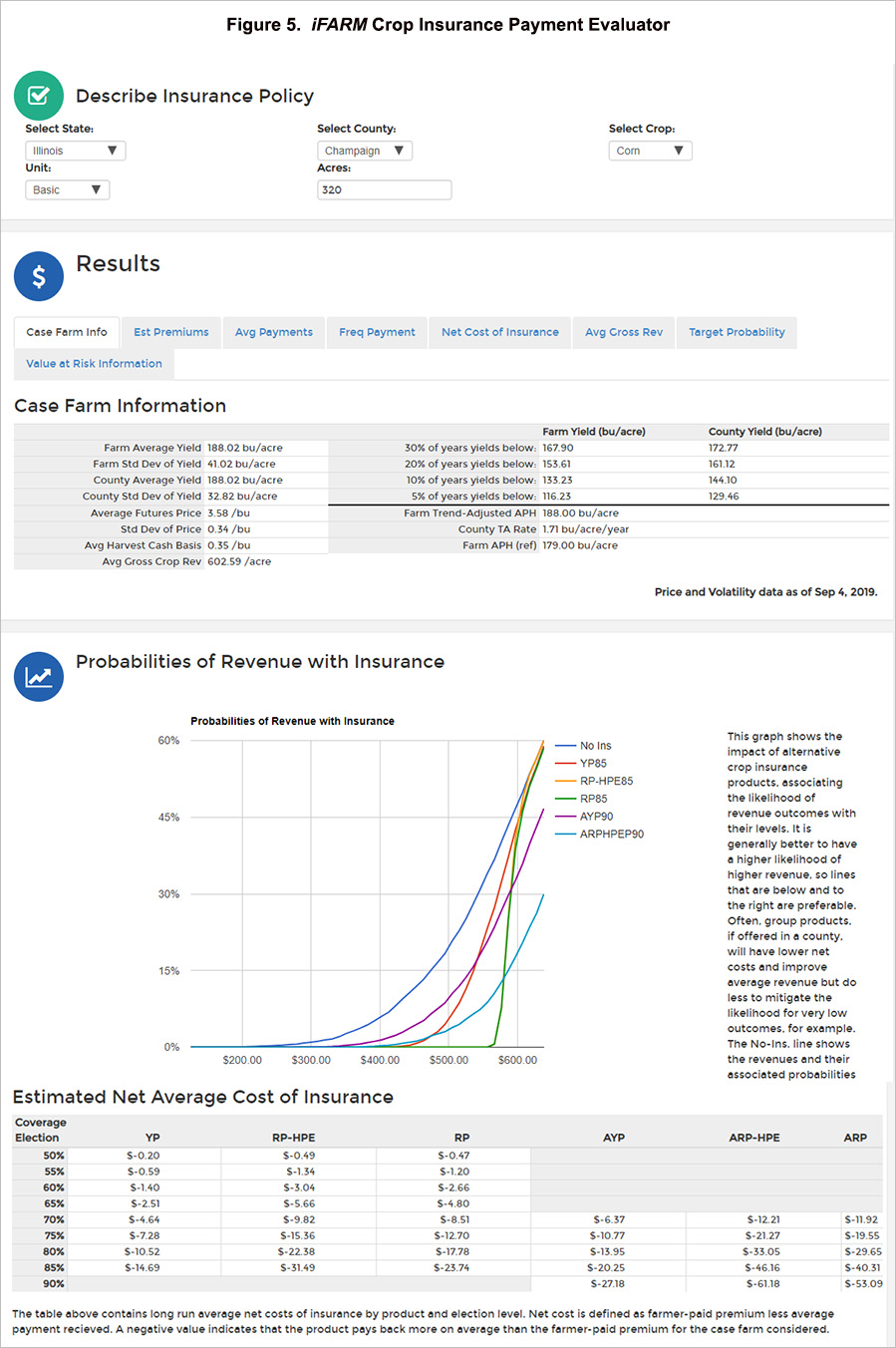Click the Farm Average Yield value 188.02 bu/acre
The image size is (896, 1348).
click(245, 448)
